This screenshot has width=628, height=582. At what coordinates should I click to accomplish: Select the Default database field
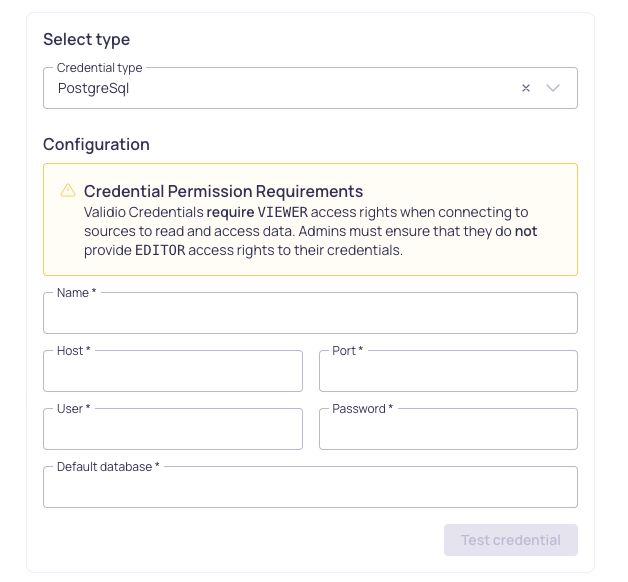coord(310,488)
